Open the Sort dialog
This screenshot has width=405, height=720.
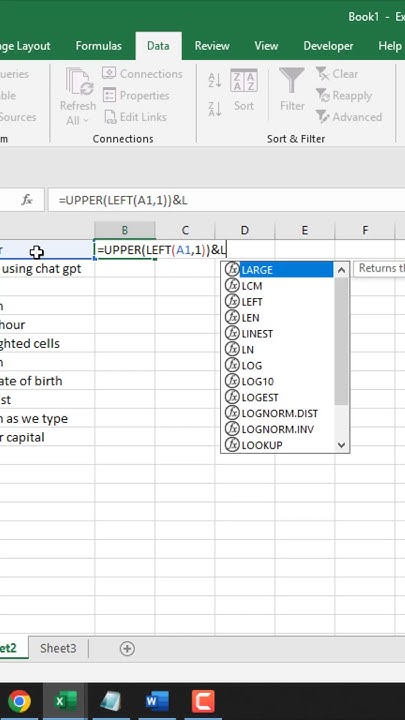(x=244, y=90)
